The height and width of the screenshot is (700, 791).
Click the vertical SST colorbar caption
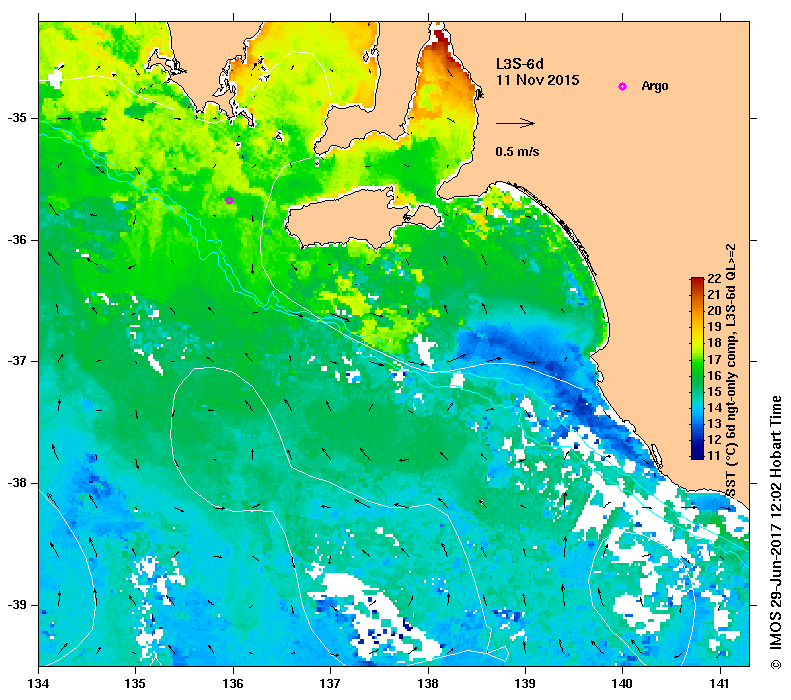pyautogui.click(x=731, y=370)
